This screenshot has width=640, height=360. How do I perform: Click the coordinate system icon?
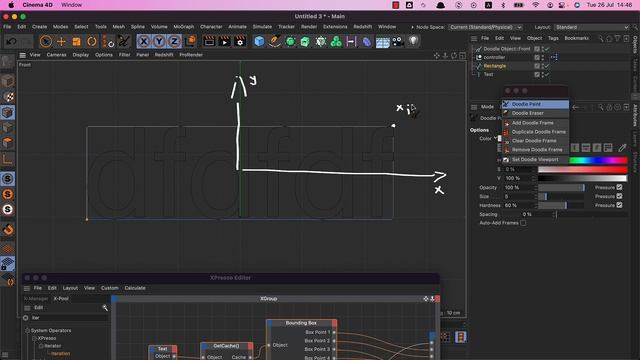pos(190,41)
